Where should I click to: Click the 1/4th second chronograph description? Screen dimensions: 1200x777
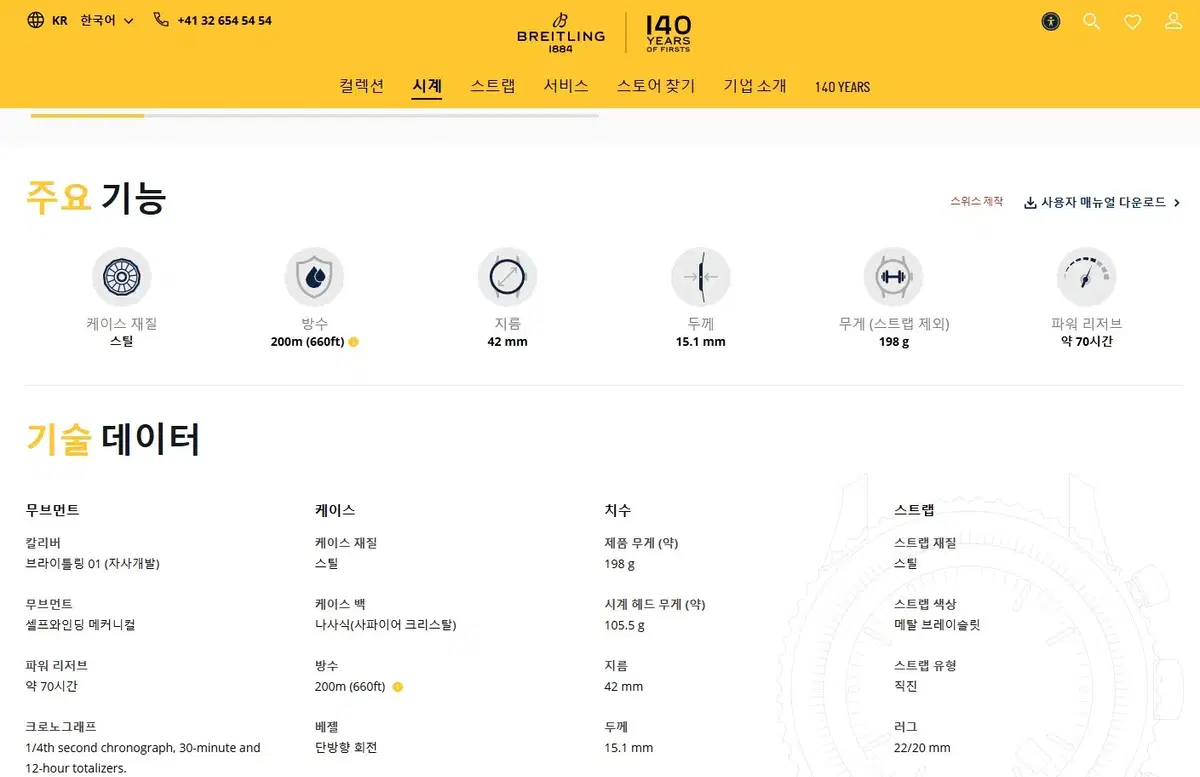click(143, 758)
